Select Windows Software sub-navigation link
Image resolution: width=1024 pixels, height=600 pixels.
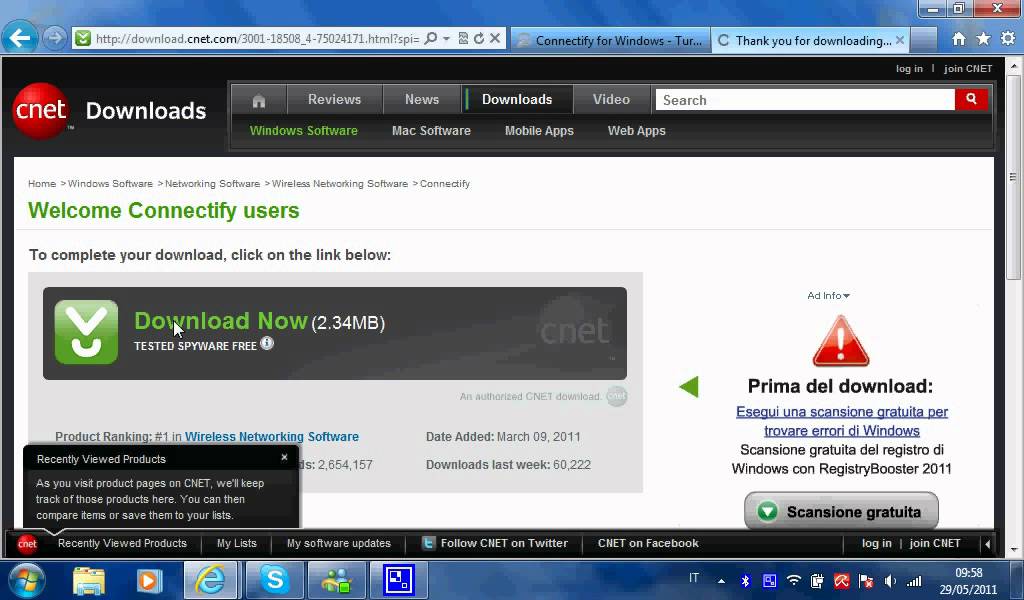304,131
